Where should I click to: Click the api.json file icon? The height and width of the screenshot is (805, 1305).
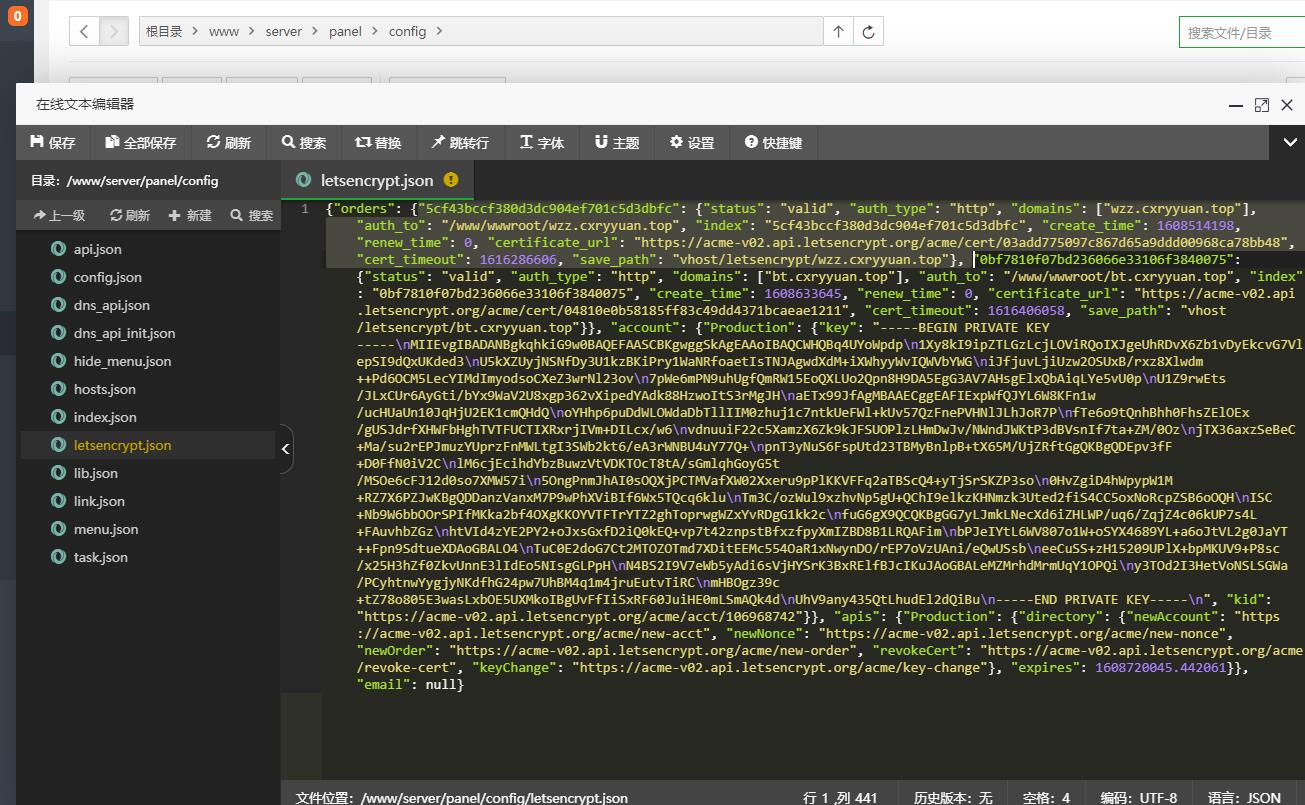pyautogui.click(x=58, y=249)
